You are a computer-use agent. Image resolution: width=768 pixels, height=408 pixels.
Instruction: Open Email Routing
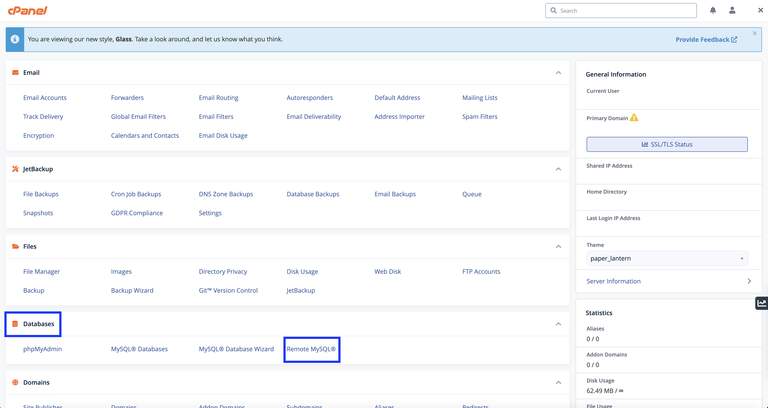[218, 98]
